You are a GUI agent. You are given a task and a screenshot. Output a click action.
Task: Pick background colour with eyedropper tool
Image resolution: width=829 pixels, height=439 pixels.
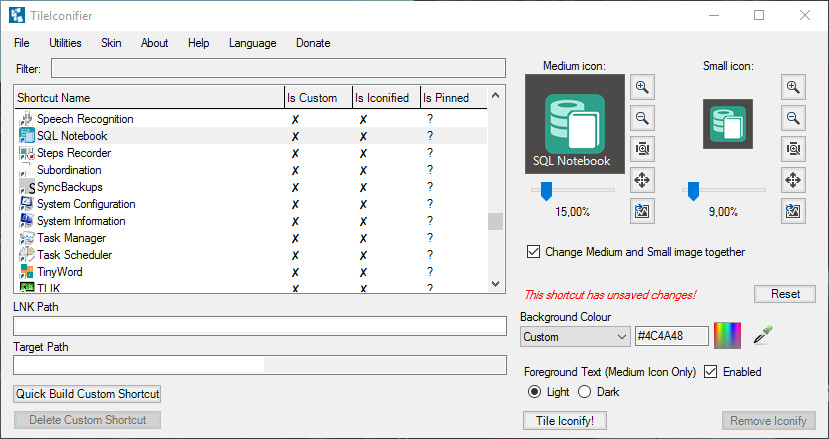763,335
